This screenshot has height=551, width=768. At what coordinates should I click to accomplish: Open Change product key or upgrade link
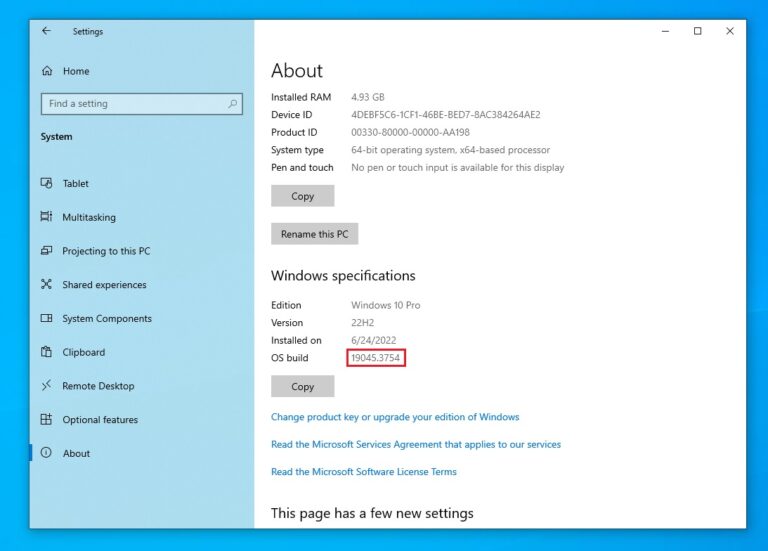[x=395, y=417]
